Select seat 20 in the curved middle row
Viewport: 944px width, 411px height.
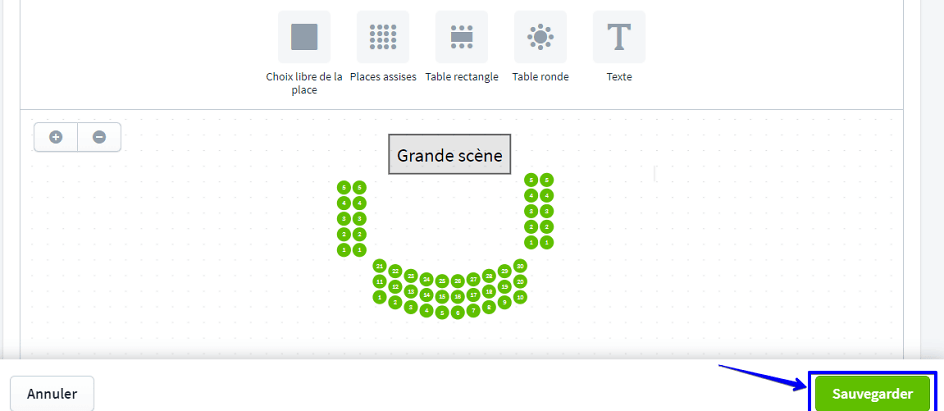520,282
